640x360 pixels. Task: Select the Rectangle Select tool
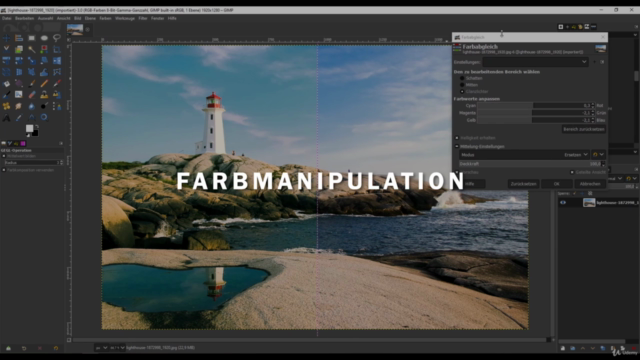click(x=31, y=38)
